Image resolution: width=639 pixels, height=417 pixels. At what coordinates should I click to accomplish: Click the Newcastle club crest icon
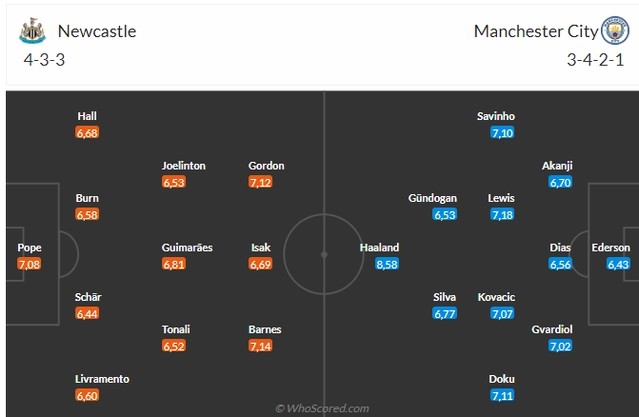pos(32,31)
